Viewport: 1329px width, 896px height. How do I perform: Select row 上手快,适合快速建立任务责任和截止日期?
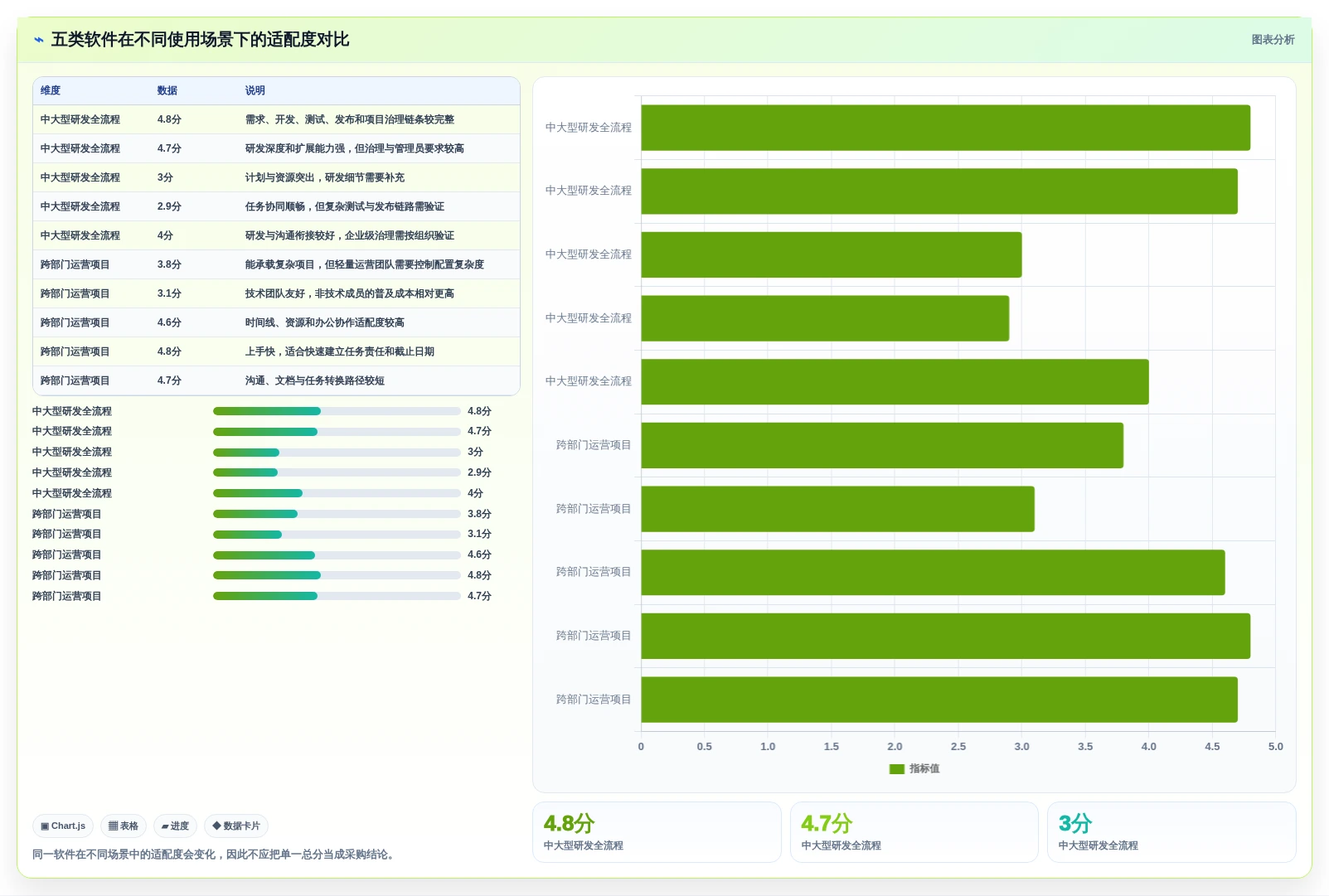point(276,351)
